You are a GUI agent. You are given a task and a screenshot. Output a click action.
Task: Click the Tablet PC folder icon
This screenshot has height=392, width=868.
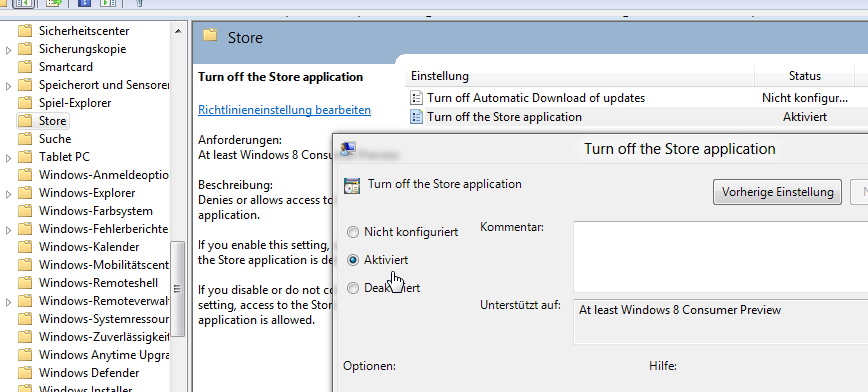tap(25, 157)
